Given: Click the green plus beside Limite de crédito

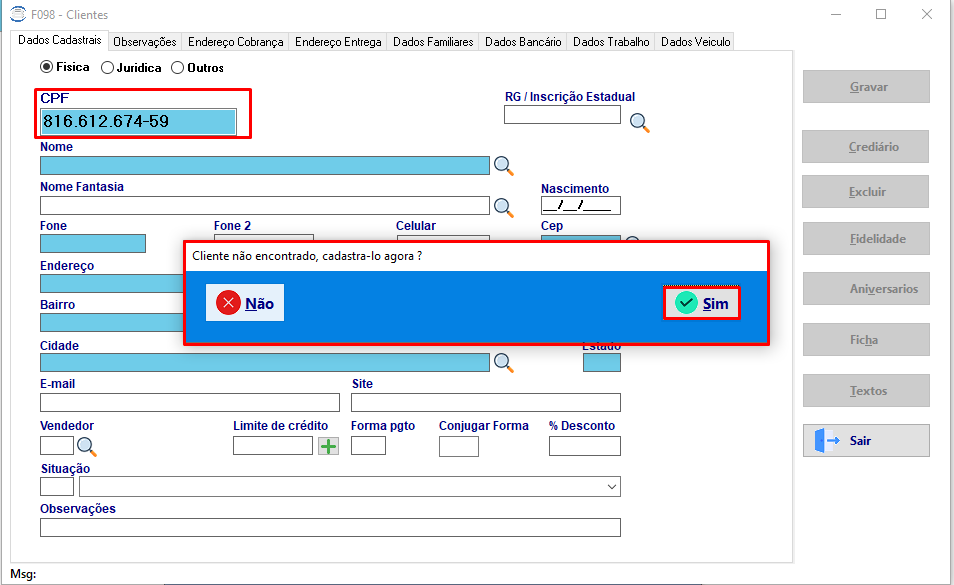Looking at the screenshot, I should point(329,446).
